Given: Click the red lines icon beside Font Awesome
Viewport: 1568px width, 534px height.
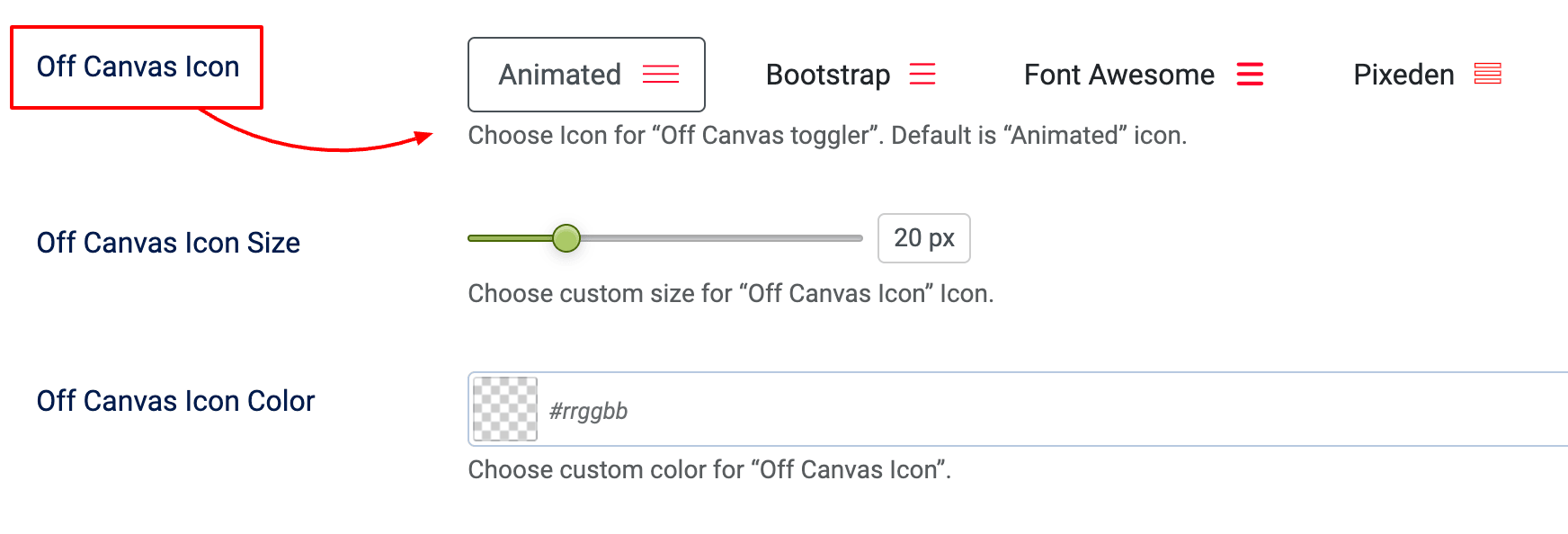Looking at the screenshot, I should 1251,75.
